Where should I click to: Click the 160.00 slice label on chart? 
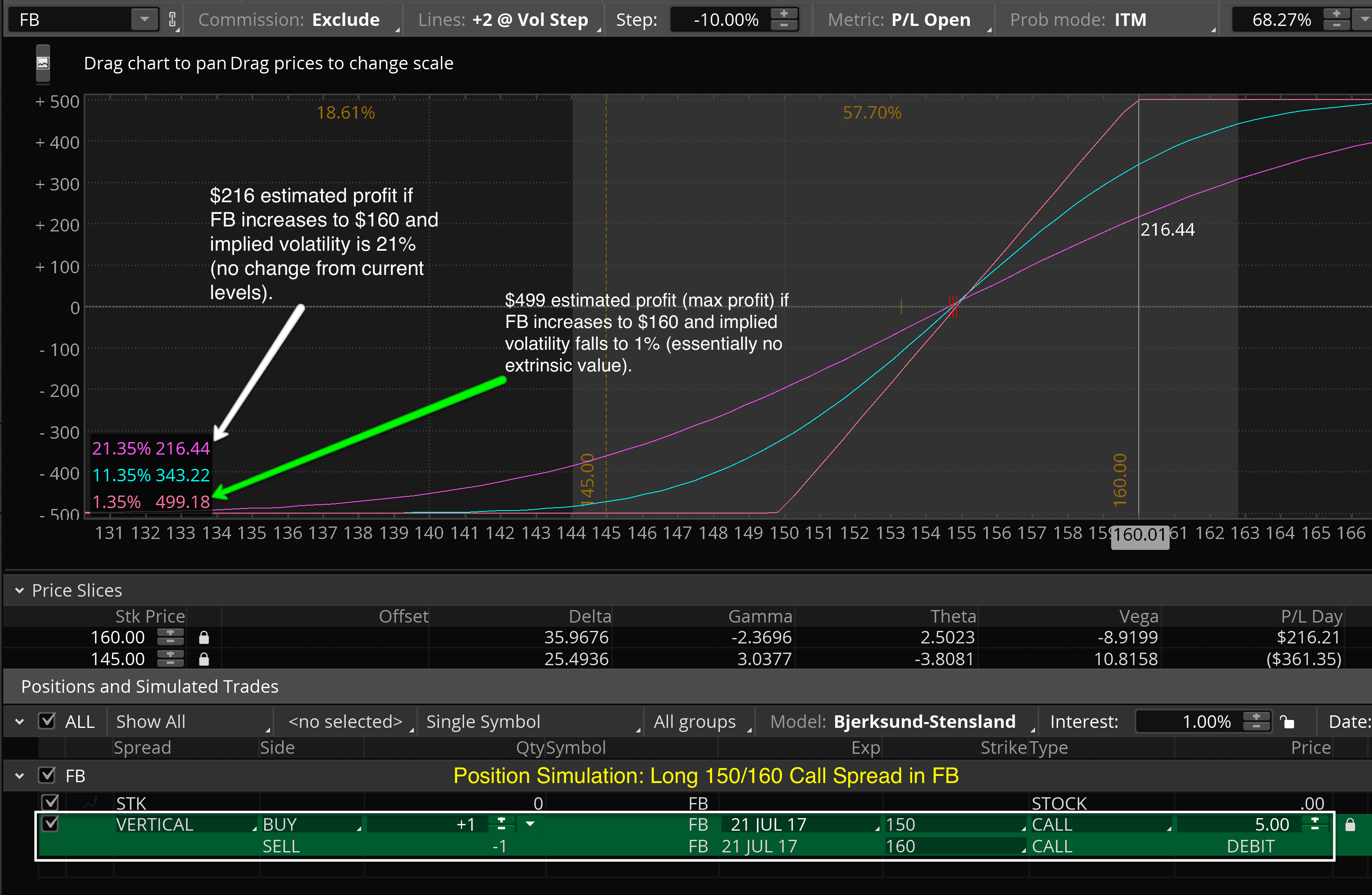[1120, 480]
